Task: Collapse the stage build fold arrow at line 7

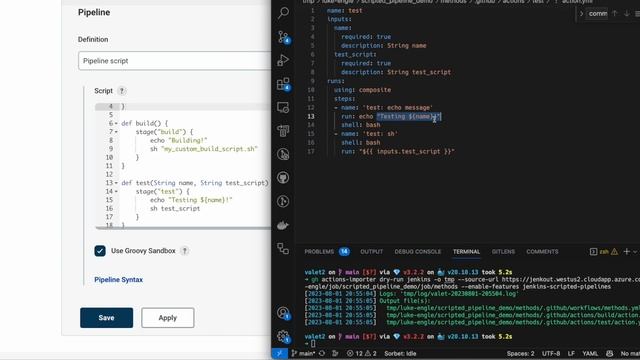Action: pyautogui.click(x=116, y=132)
